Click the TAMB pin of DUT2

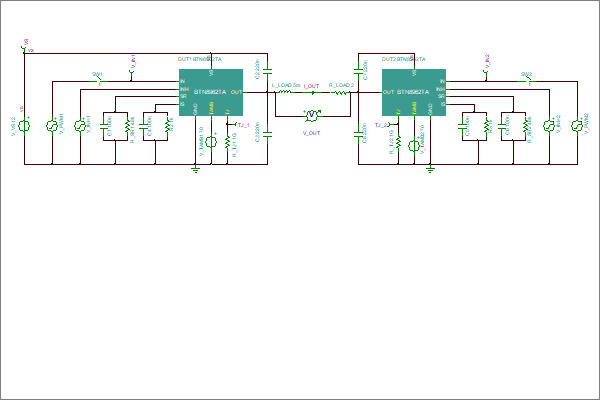(x=414, y=108)
